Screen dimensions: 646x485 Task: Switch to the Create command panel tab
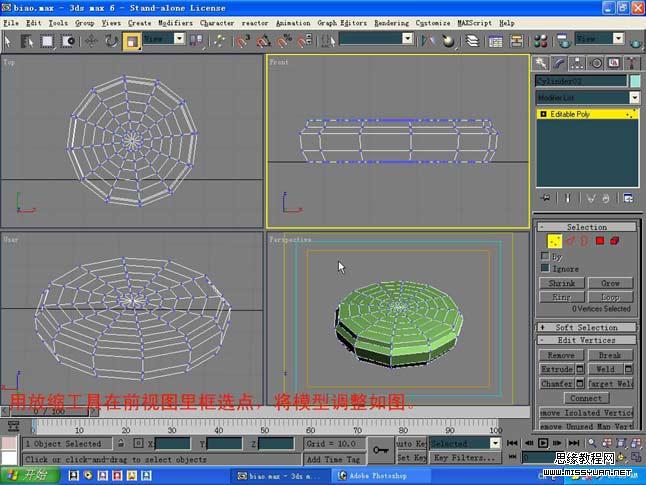(540, 63)
